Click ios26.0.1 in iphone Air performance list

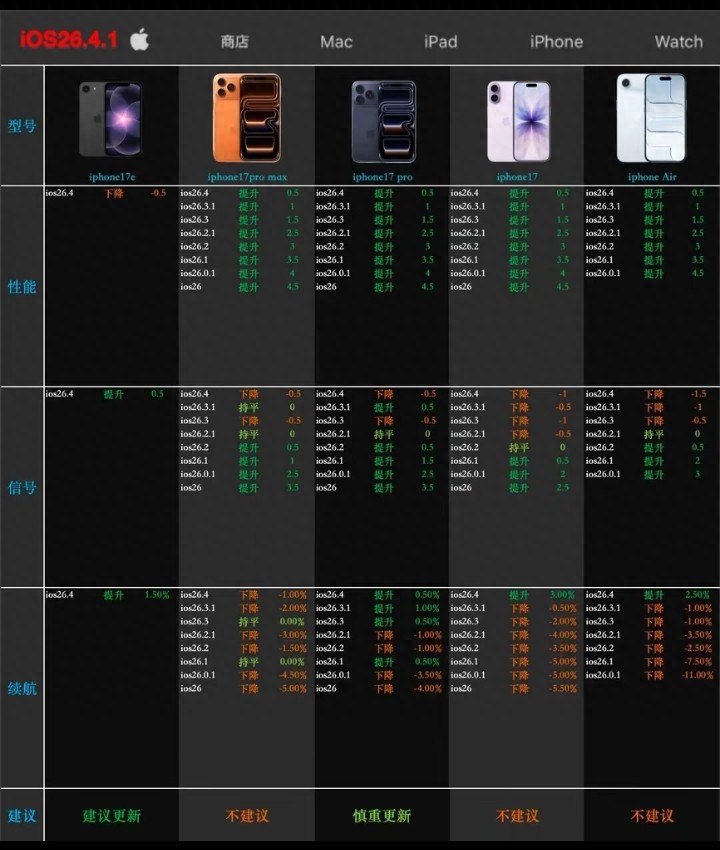pos(602,273)
